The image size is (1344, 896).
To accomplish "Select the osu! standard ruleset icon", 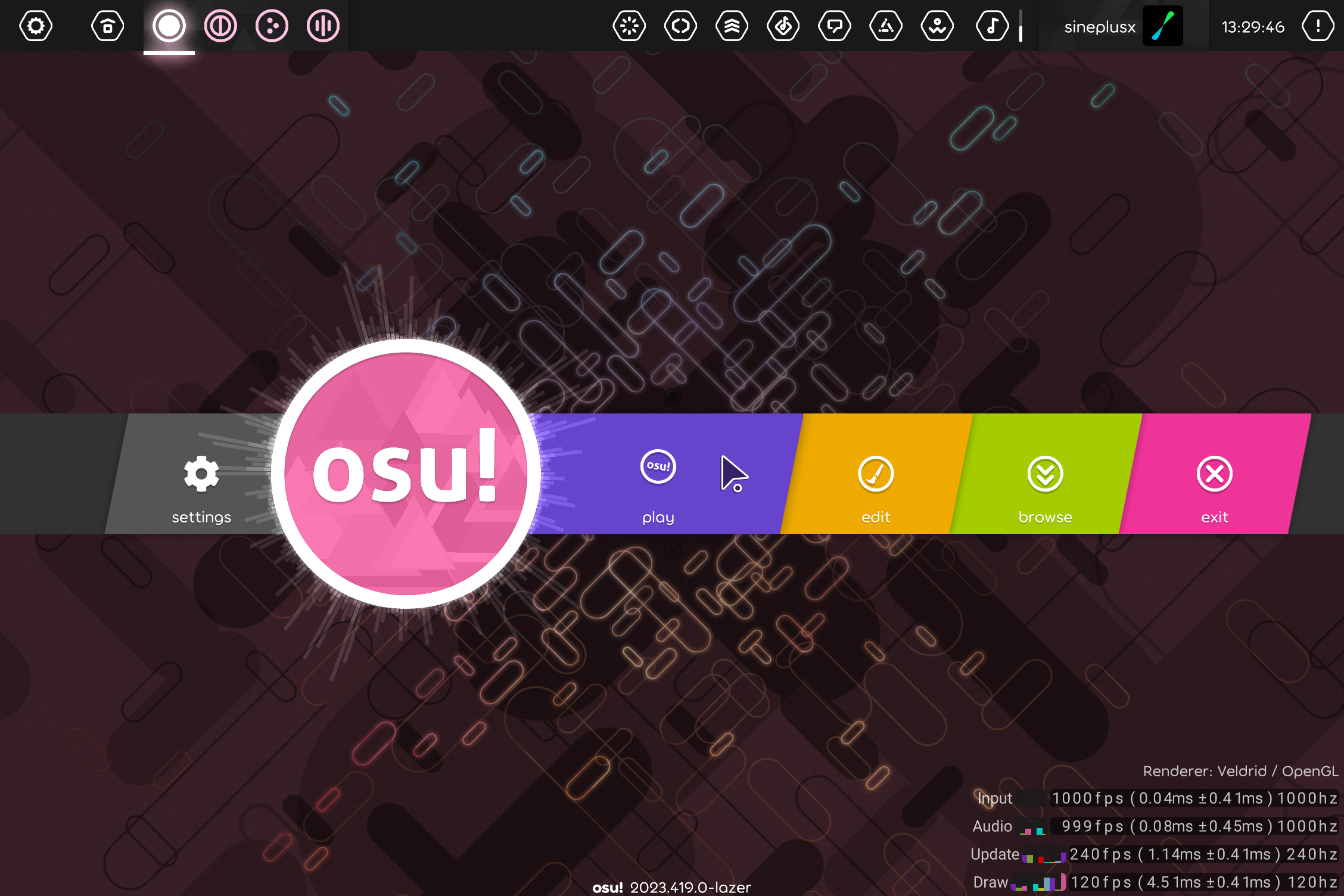I will pos(169,26).
